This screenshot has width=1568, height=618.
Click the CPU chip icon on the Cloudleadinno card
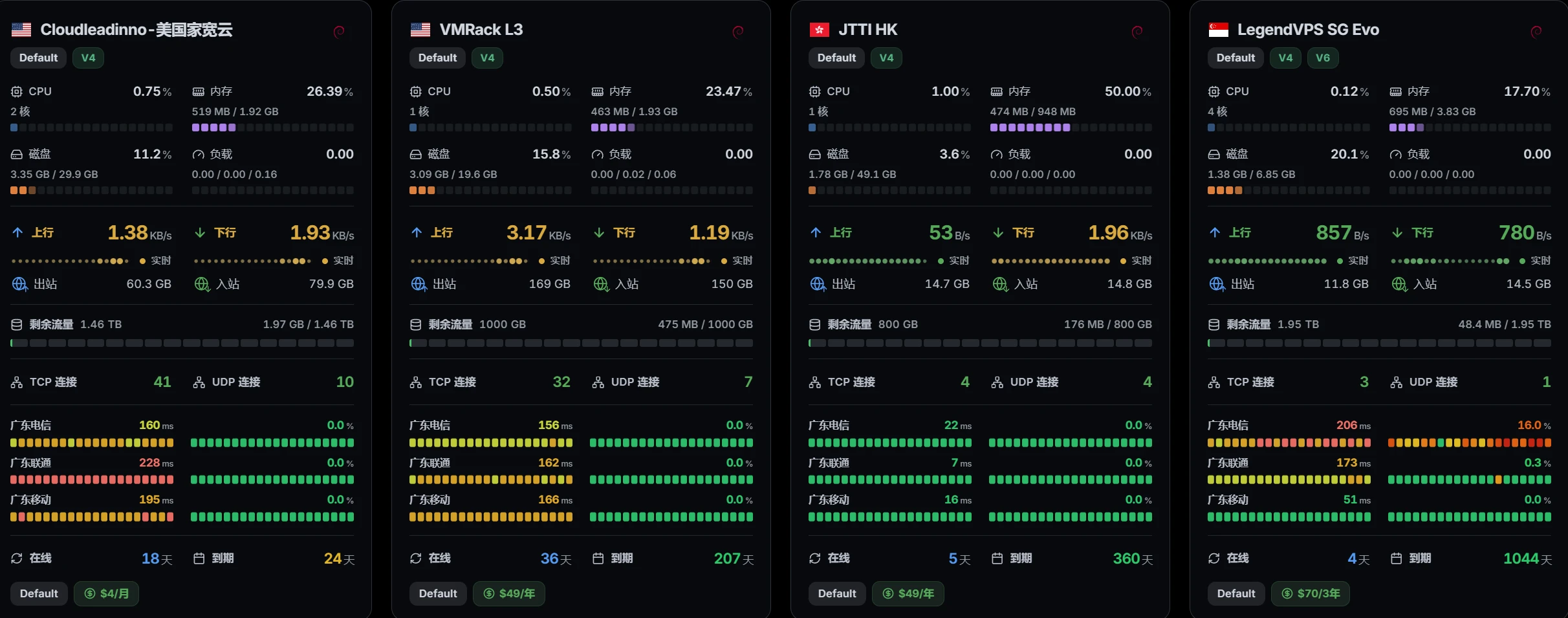[x=17, y=92]
